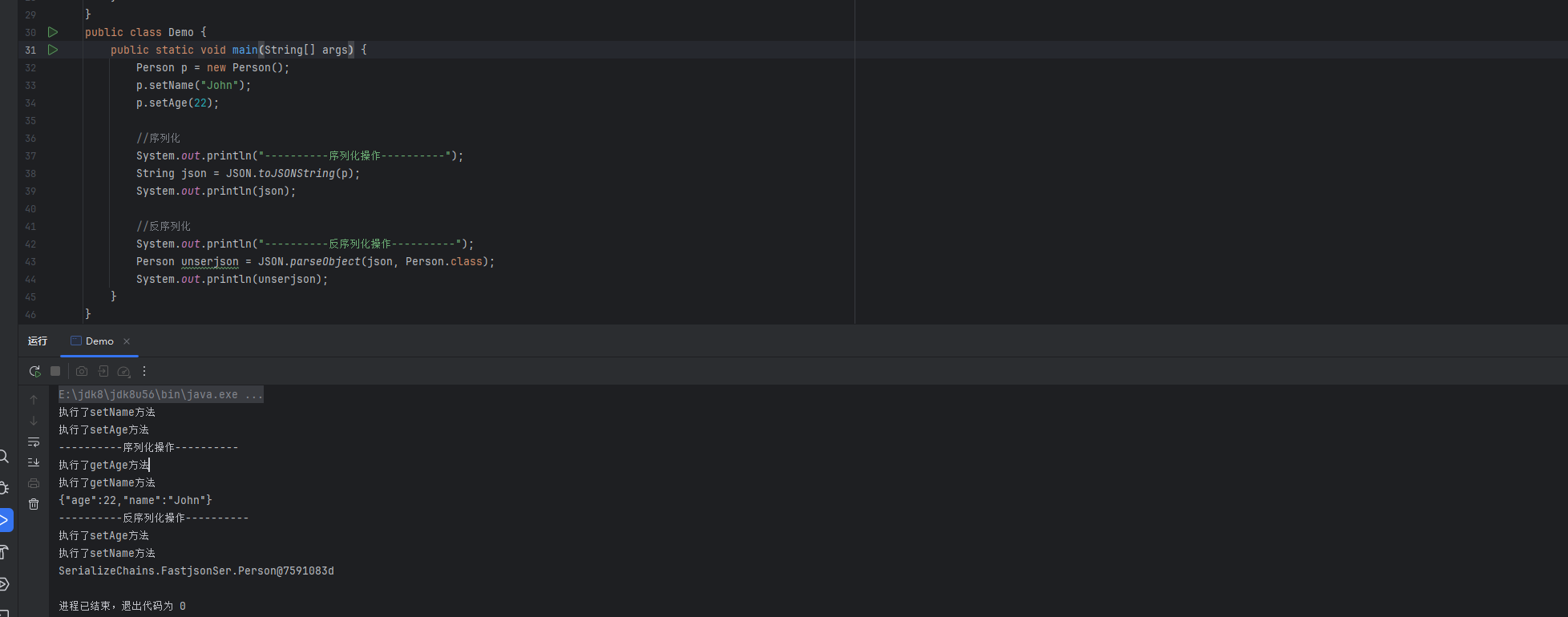Open the Build hammer tool window
Viewport: 1568px width, 617px height.
coord(4,551)
